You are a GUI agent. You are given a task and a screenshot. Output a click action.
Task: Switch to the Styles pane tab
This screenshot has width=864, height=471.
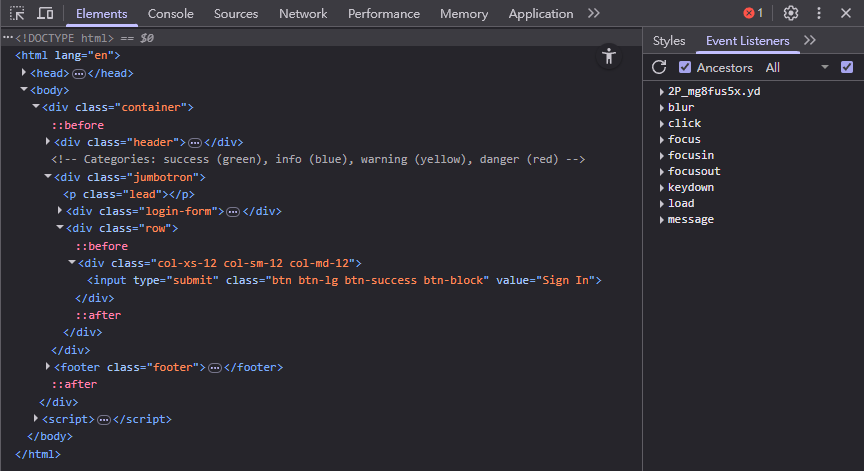click(669, 41)
